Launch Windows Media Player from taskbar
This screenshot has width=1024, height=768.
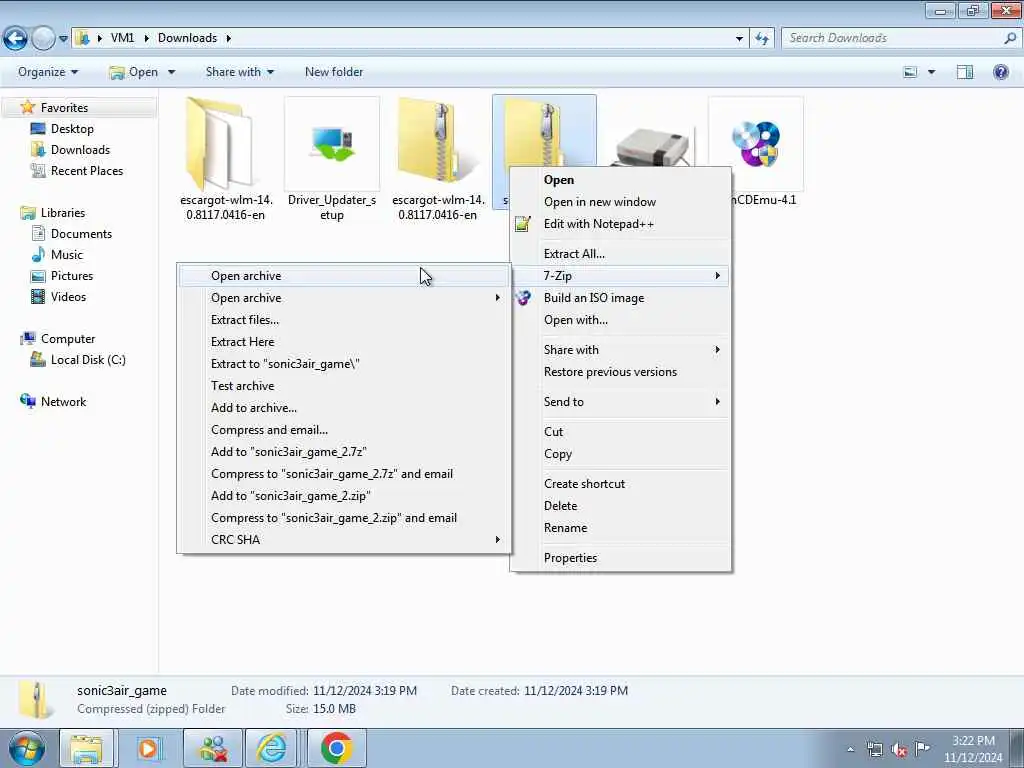click(x=148, y=748)
